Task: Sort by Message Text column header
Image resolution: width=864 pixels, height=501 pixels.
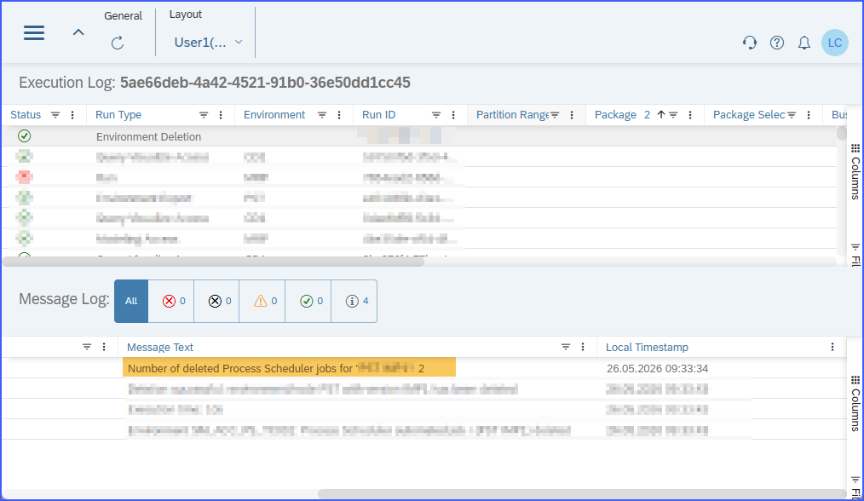Action: coord(160,347)
